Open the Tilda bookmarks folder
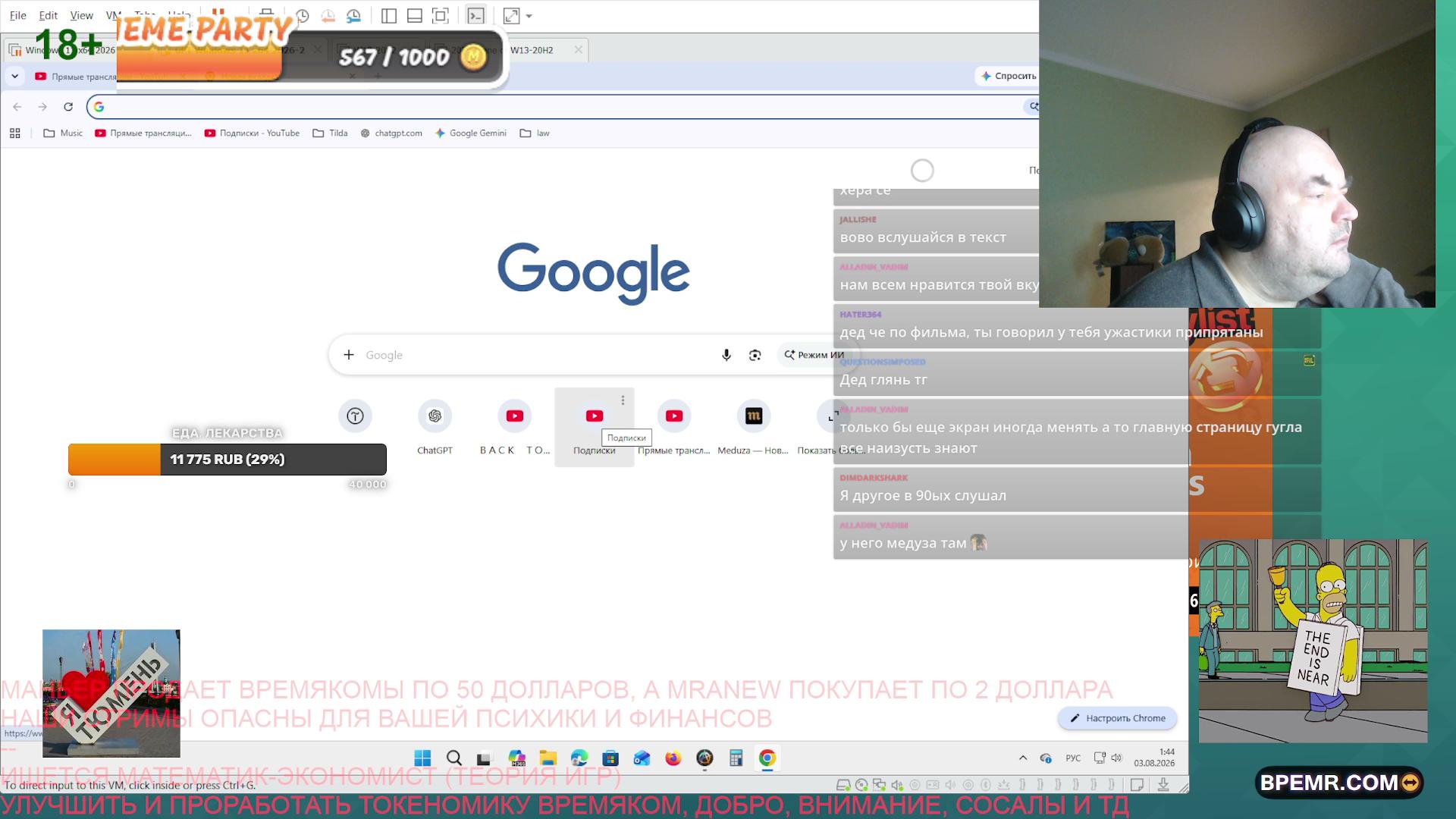This screenshot has height=819, width=1456. [x=330, y=133]
